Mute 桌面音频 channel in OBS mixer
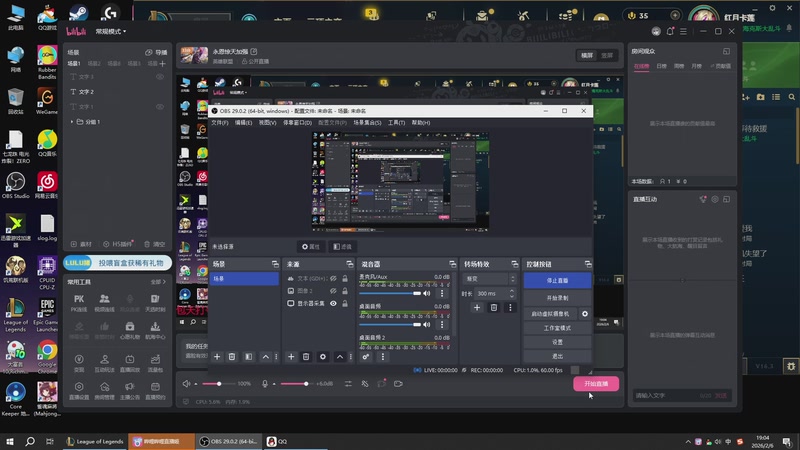The height and width of the screenshot is (450, 800). (x=427, y=324)
